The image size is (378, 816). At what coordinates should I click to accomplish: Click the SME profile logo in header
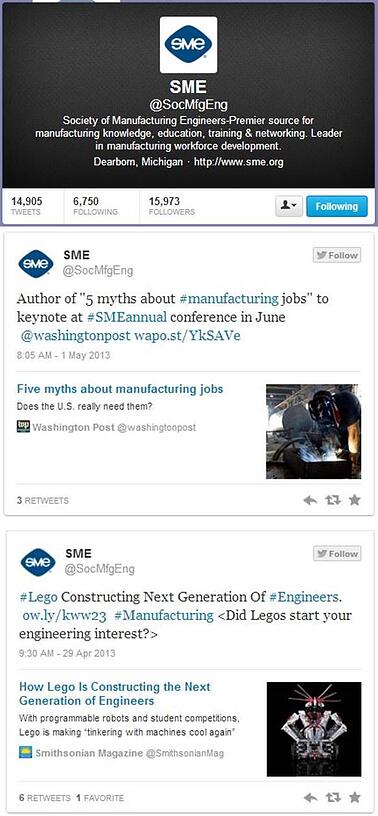[188, 45]
